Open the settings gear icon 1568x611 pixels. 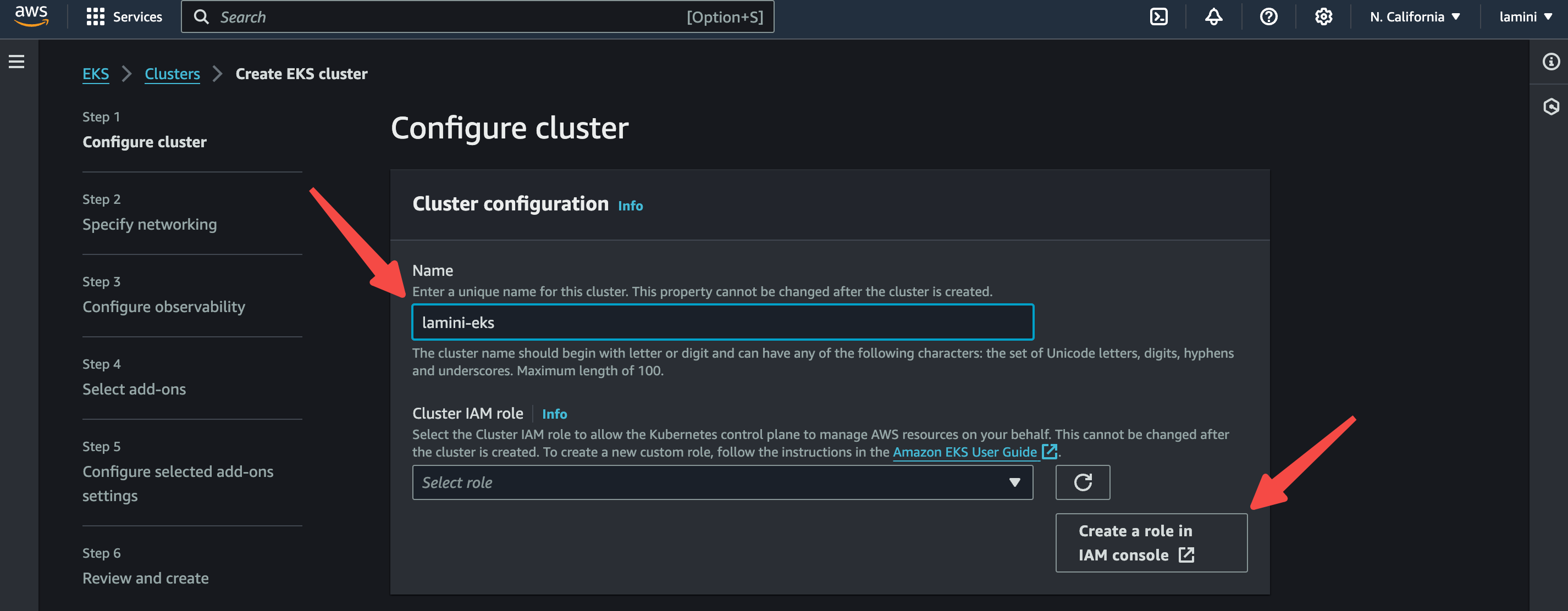[x=1323, y=16]
